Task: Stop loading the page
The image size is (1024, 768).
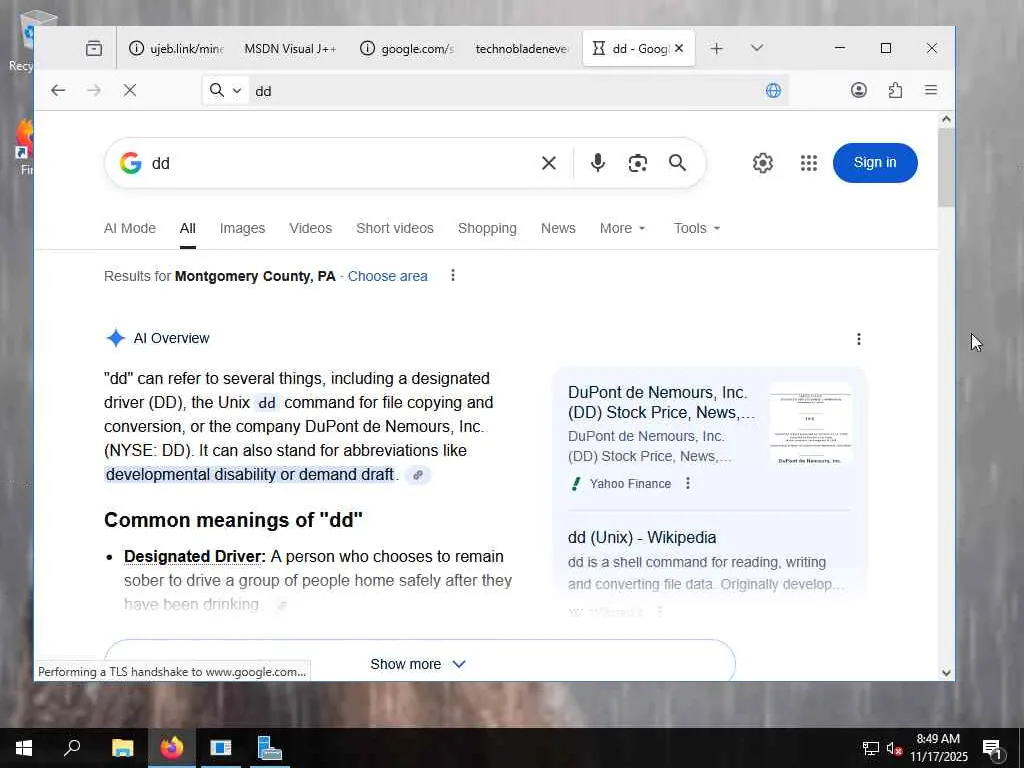Action: (130, 90)
